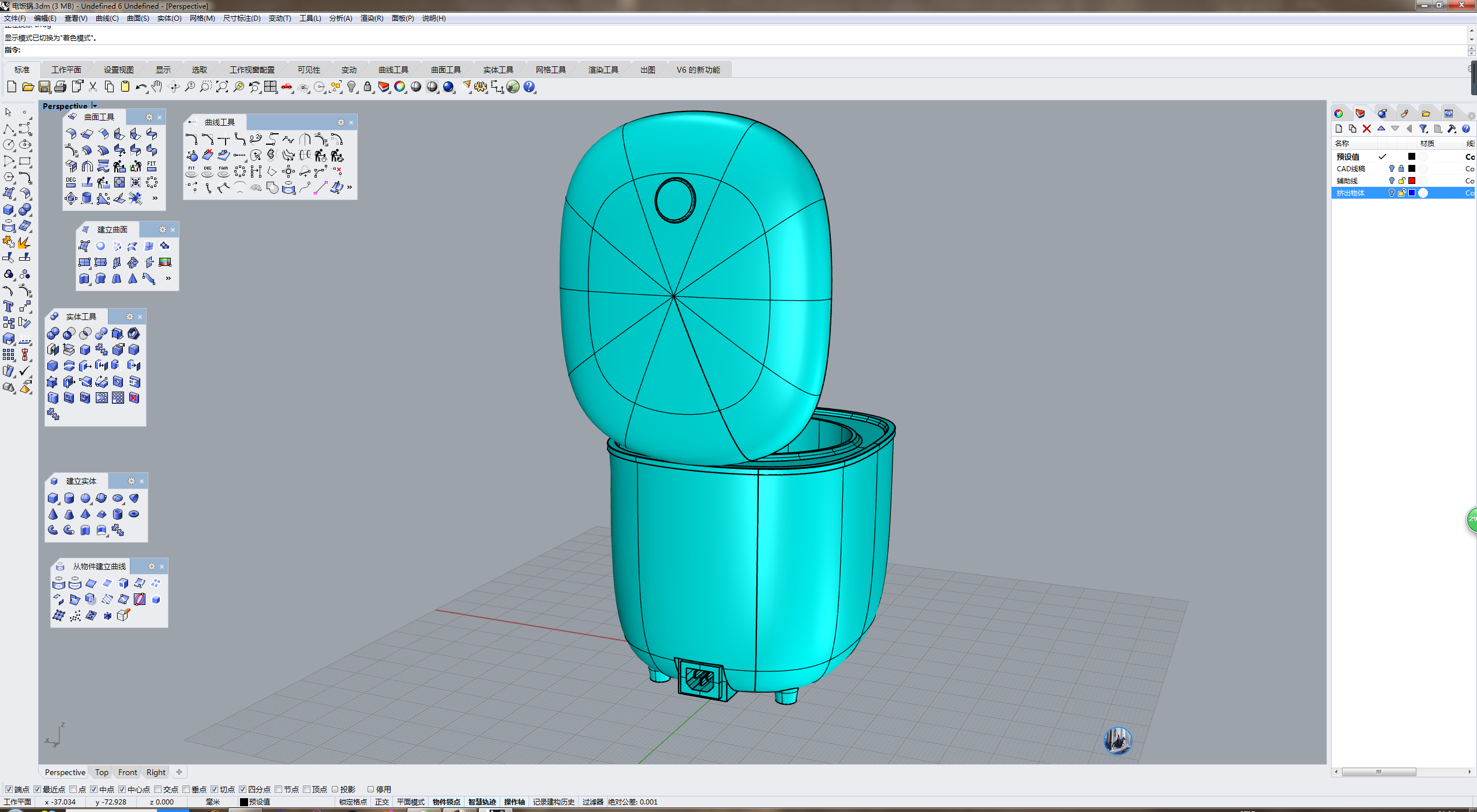Select the Pan hand tool
The image size is (1477, 812).
(157, 87)
